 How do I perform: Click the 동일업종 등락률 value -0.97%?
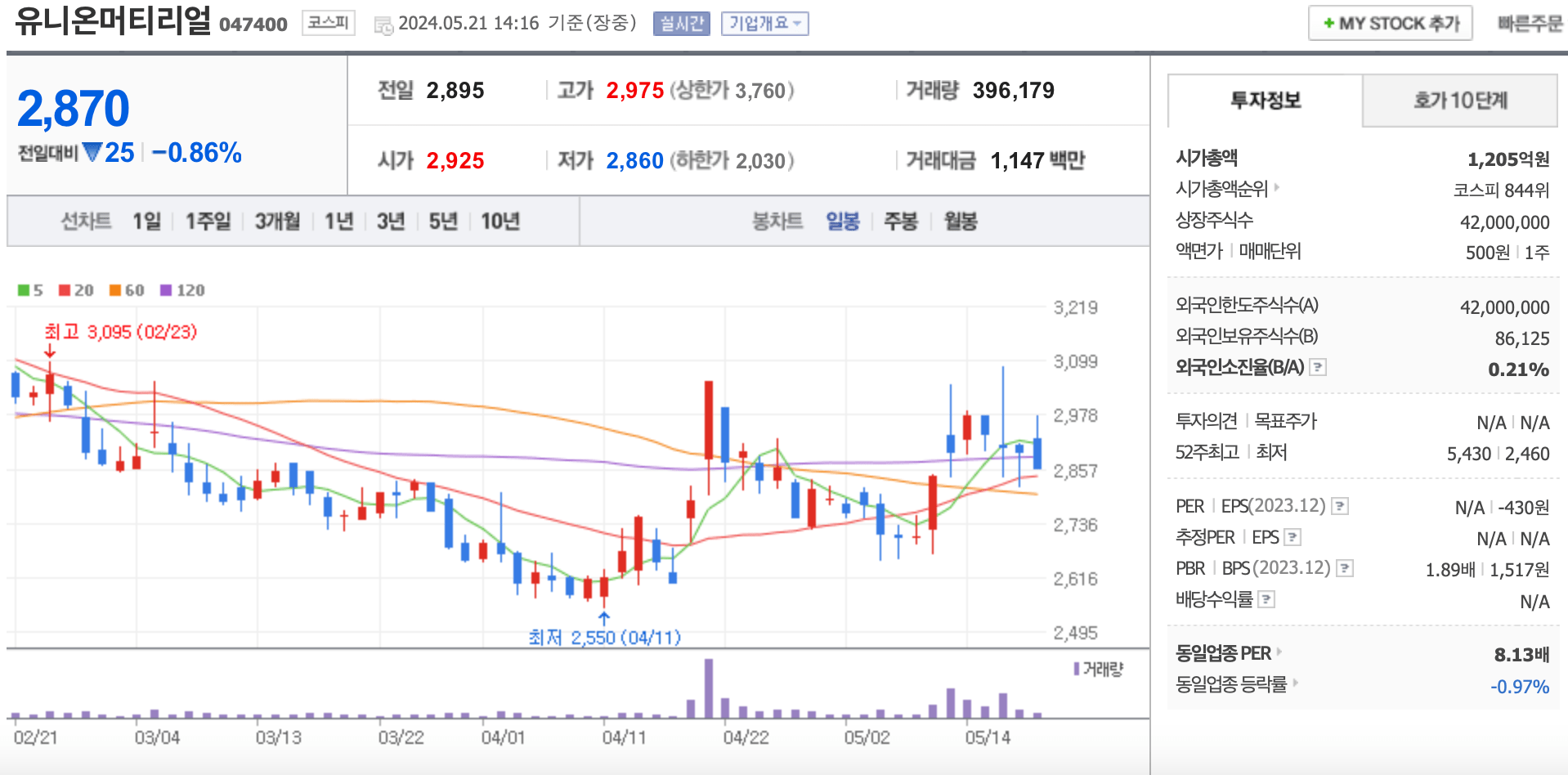click(1519, 687)
